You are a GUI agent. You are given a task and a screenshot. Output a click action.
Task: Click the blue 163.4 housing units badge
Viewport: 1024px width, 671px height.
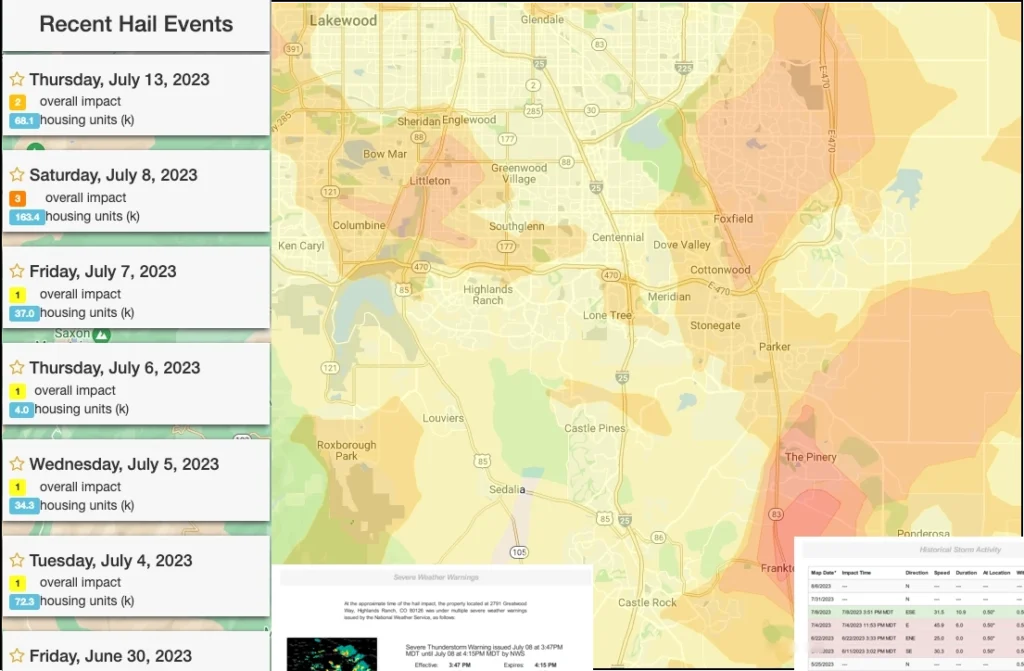click(x=27, y=217)
